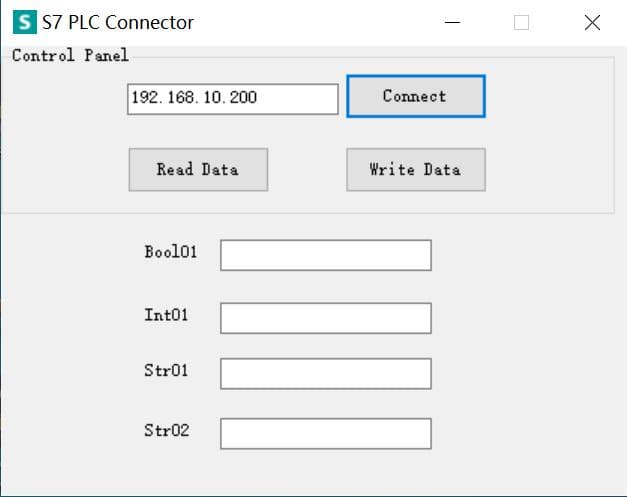Viewport: 627px width, 497px height.
Task: Click the Read Data button
Action: (x=198, y=170)
